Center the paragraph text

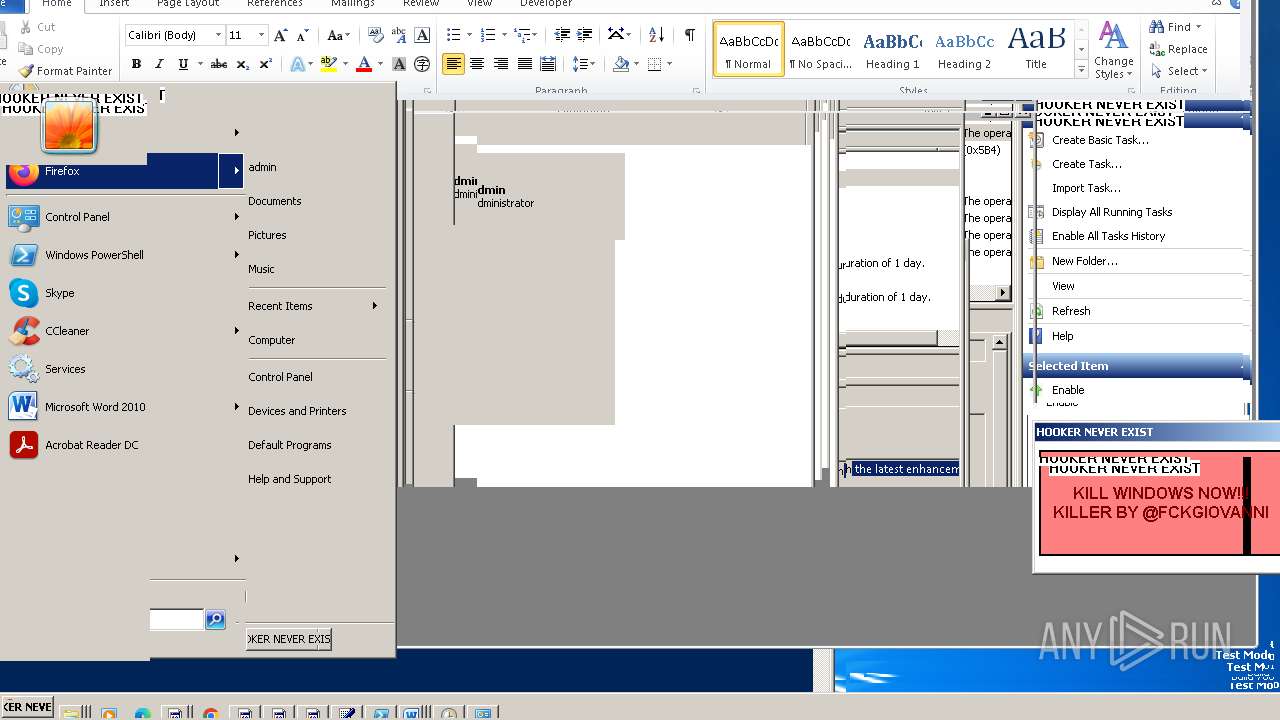pos(477,64)
